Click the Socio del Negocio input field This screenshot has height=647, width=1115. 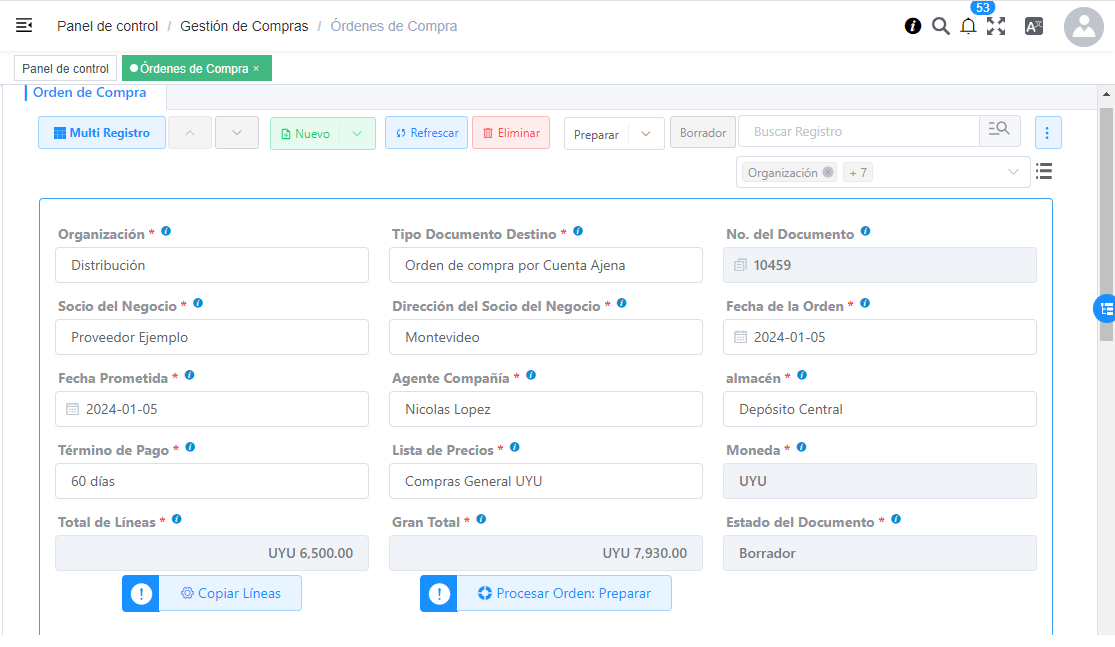[212, 337]
